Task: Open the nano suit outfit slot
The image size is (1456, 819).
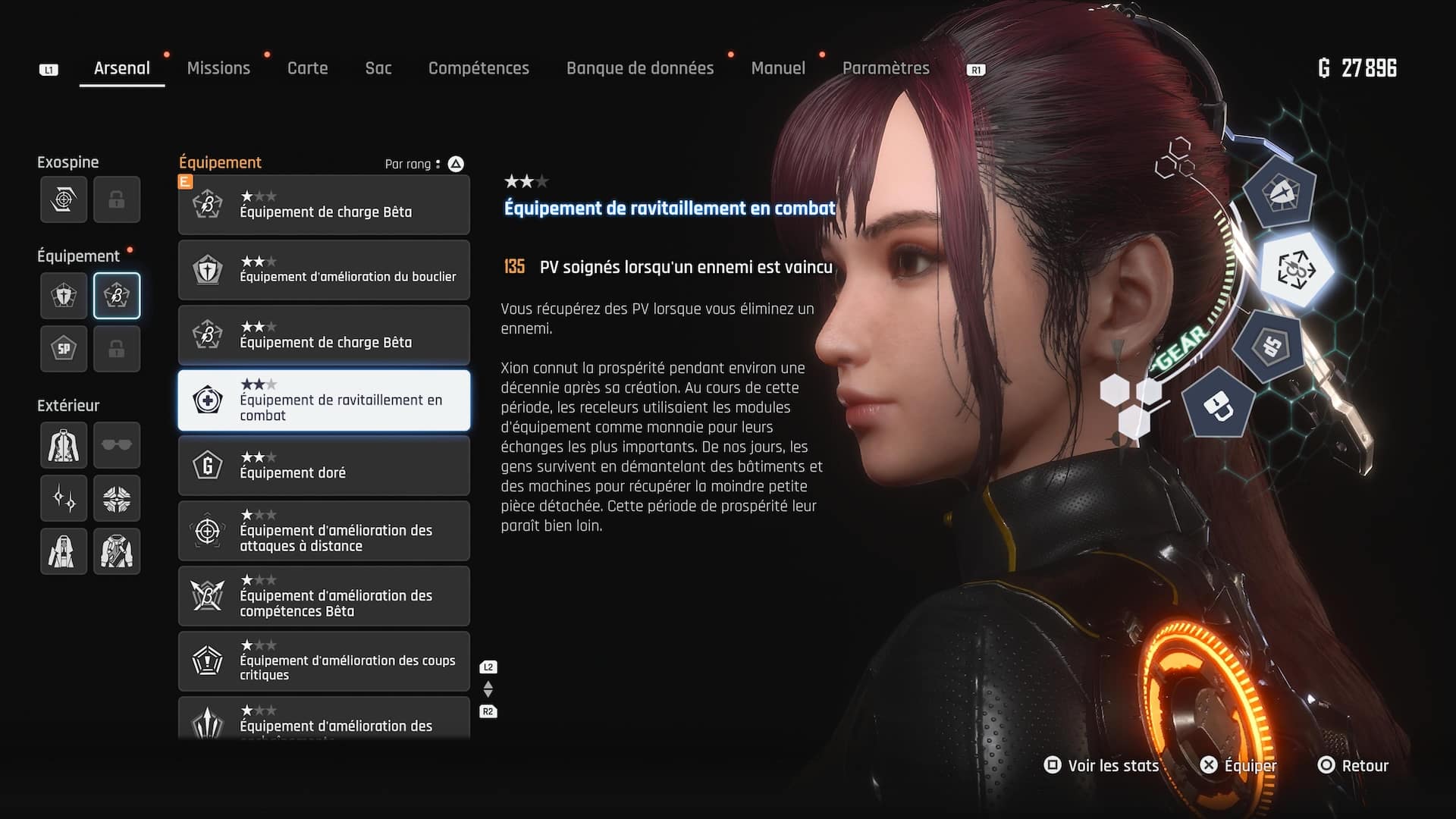Action: 64,445
